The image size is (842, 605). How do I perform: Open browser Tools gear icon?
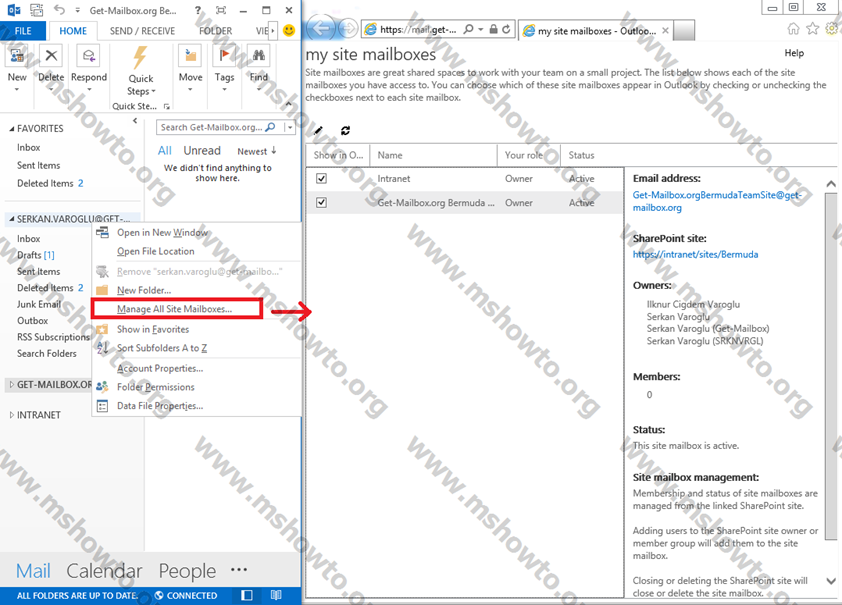pos(832,28)
